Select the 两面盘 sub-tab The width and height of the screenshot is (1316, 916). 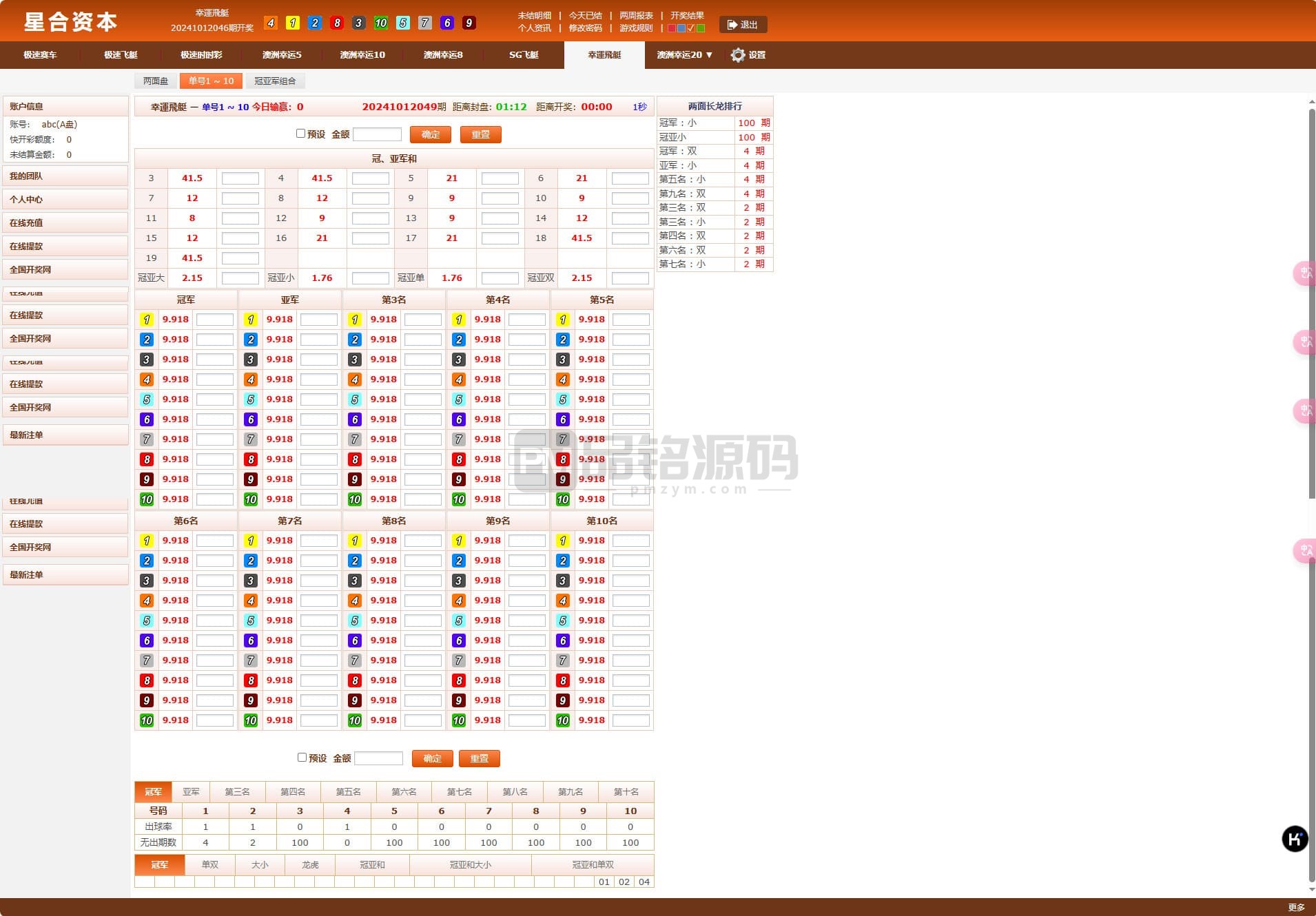[156, 81]
